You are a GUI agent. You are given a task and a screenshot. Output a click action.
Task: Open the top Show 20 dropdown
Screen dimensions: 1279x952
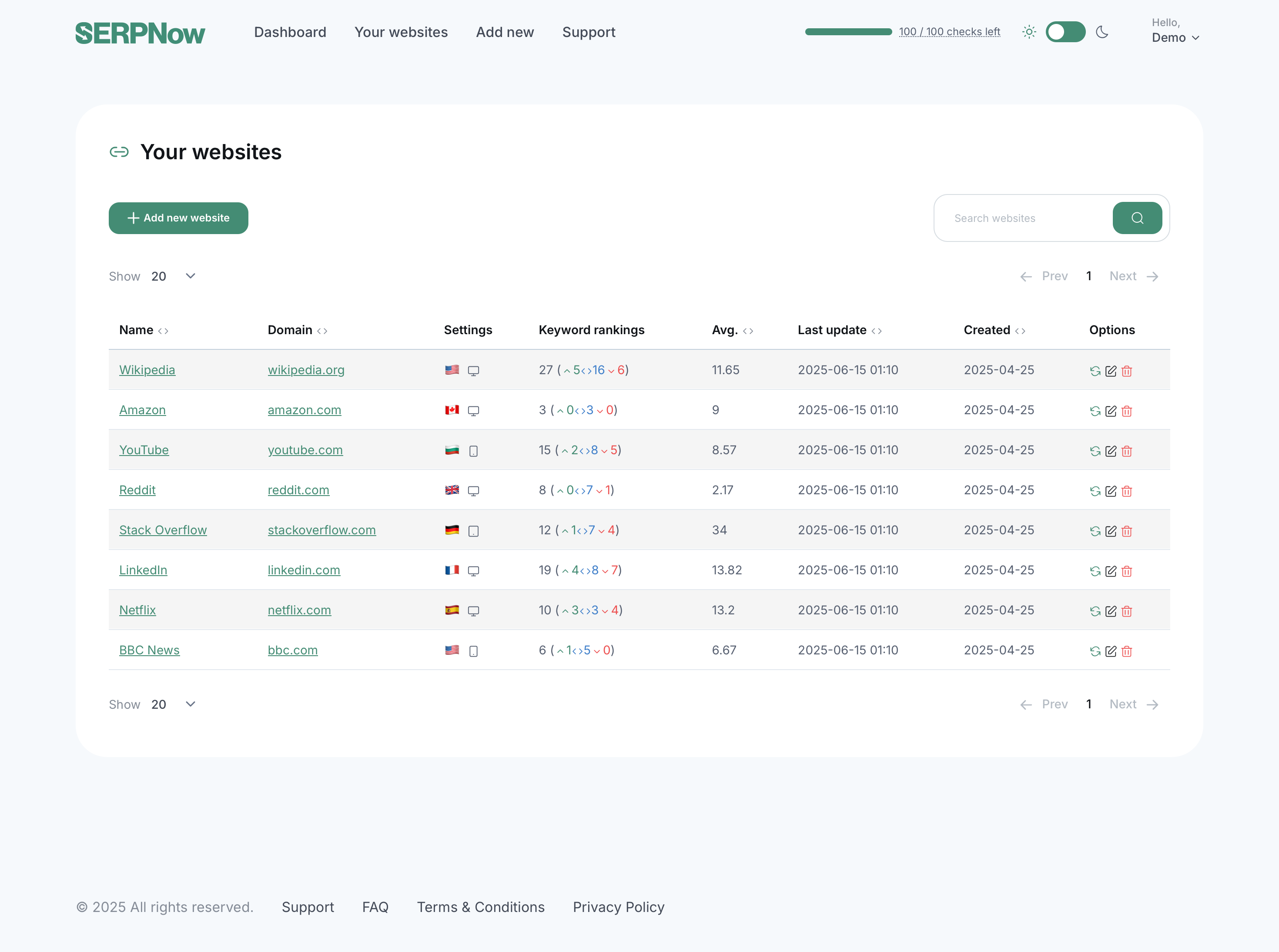click(x=174, y=276)
